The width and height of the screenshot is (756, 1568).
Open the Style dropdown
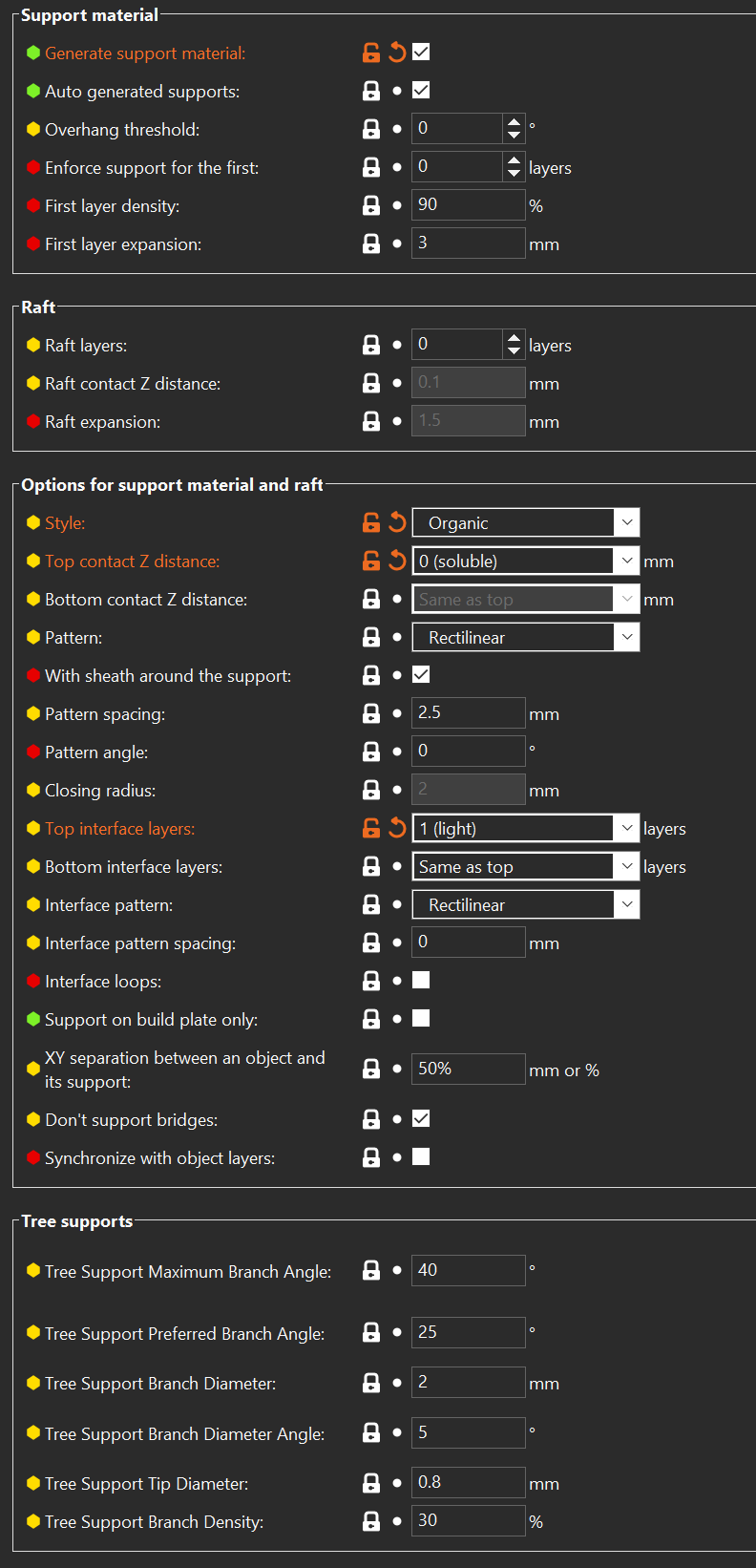point(627,522)
